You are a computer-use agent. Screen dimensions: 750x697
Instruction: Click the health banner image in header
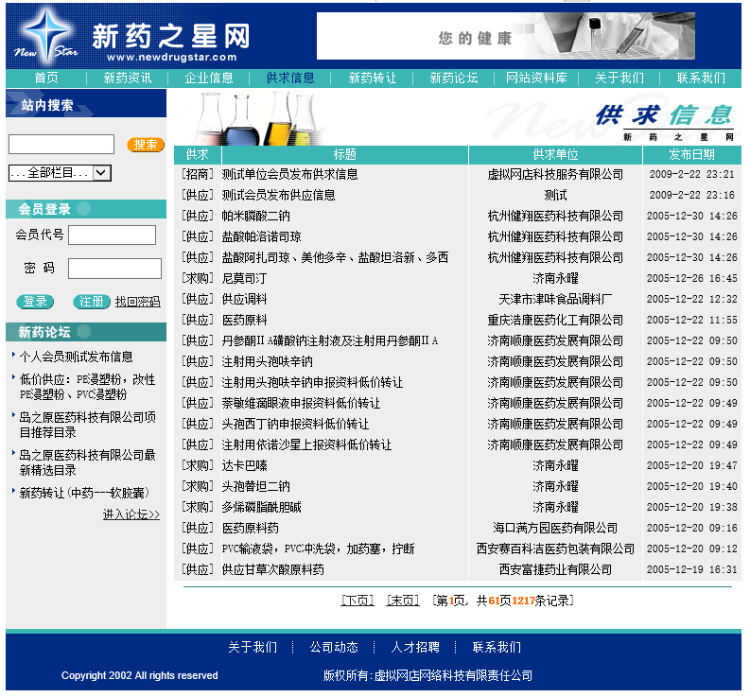(x=506, y=36)
